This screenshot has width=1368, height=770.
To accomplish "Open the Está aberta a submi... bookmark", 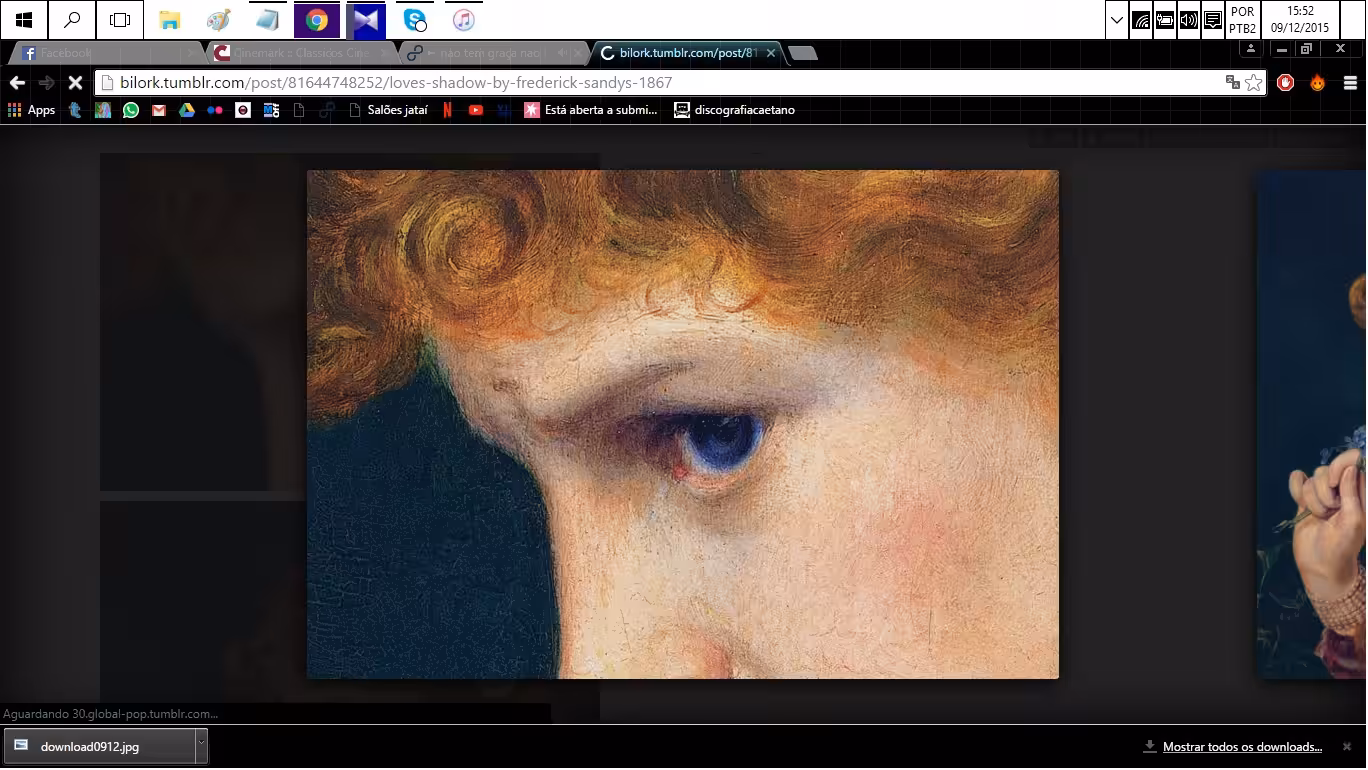I will click(x=591, y=110).
